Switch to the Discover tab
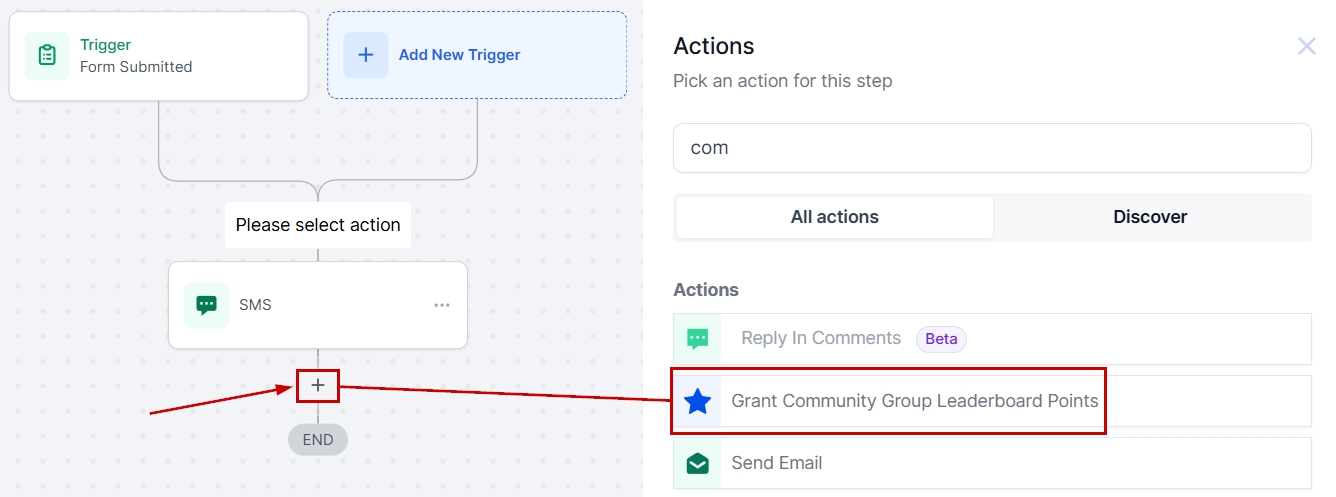Screen dimensions: 1336x497 coord(1150,217)
